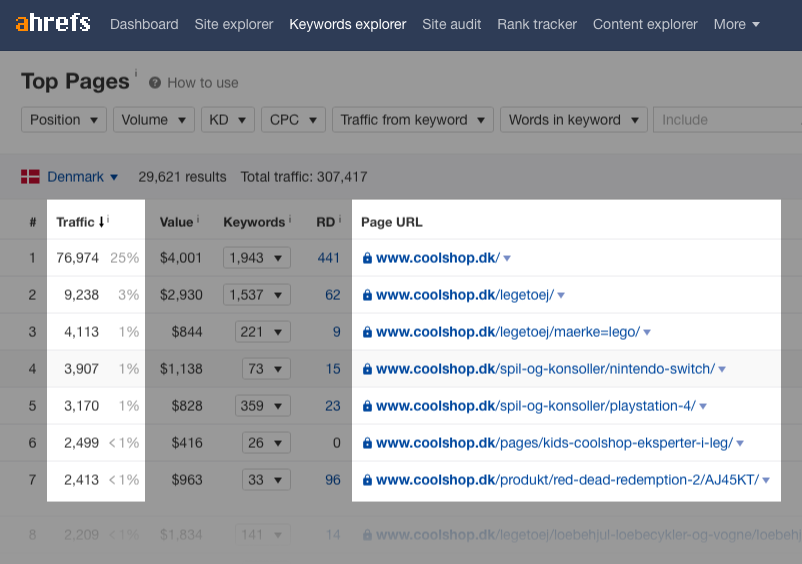
Task: Click the arrow after maerke=lego URL
Action: click(x=647, y=333)
